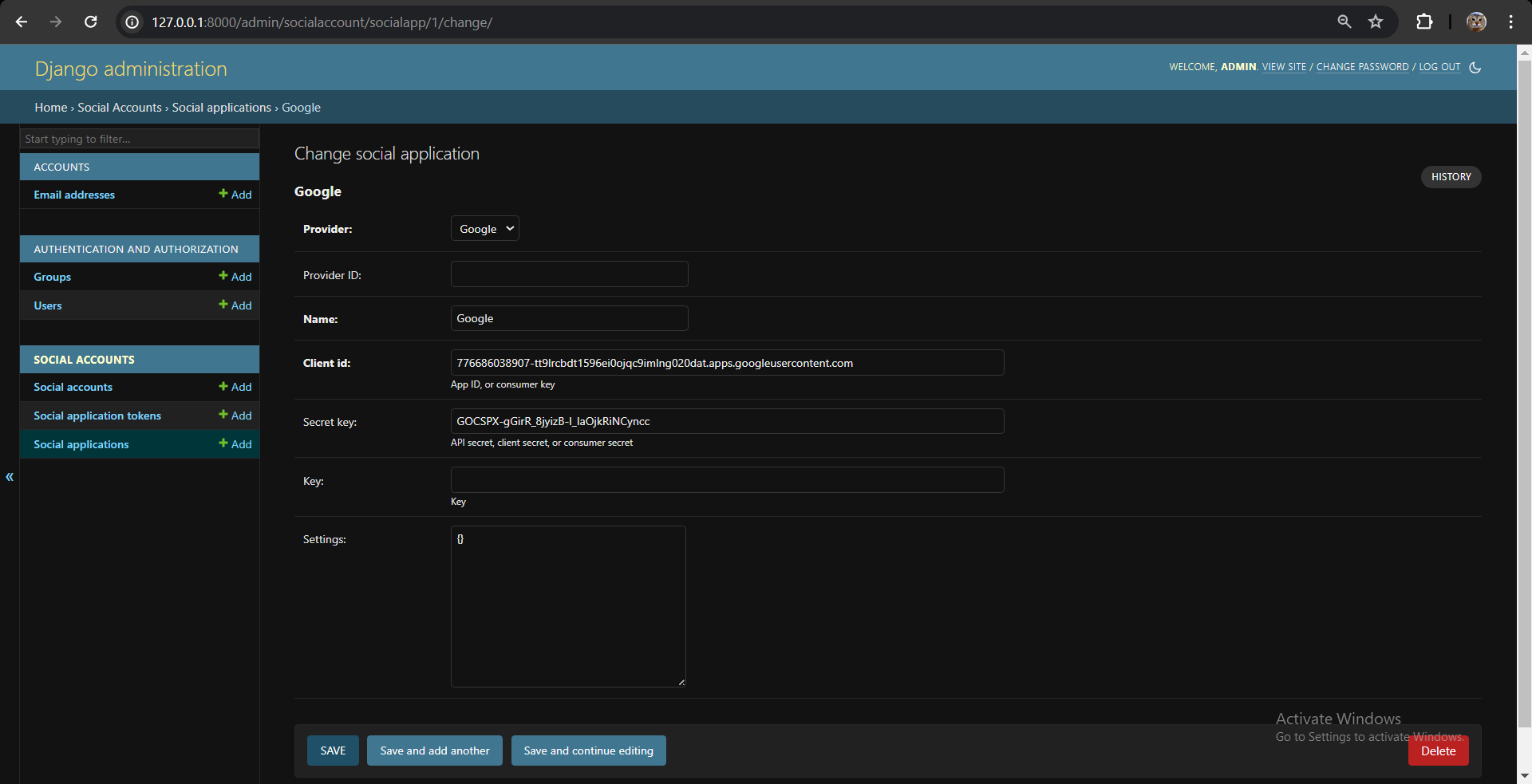
Task: Click the site info icon in address bar
Action: [x=132, y=22]
